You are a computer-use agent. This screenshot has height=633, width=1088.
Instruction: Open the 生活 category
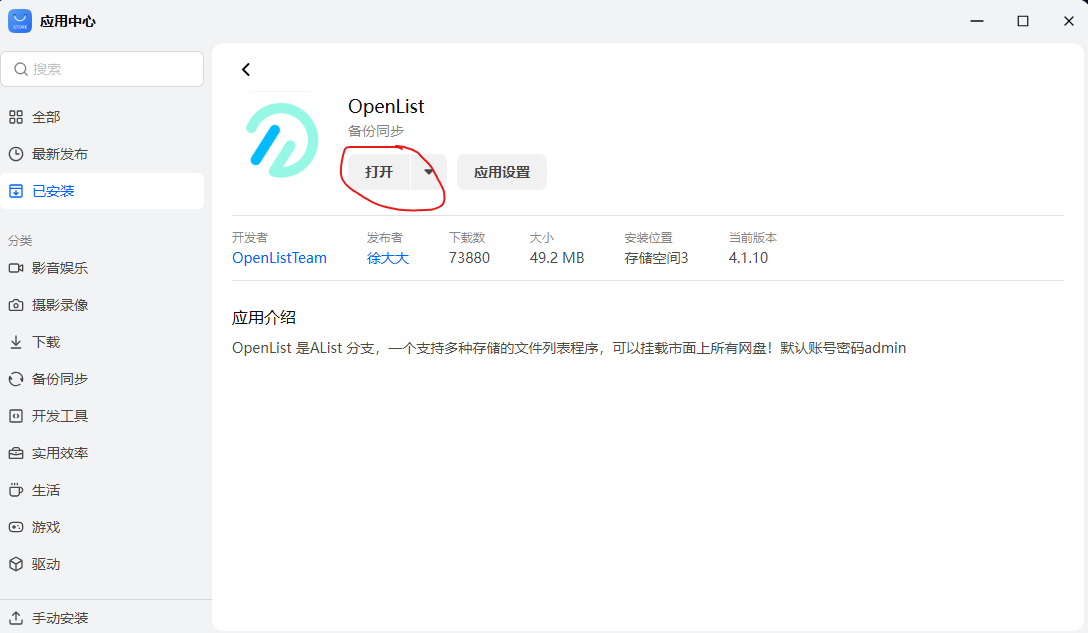[102, 490]
